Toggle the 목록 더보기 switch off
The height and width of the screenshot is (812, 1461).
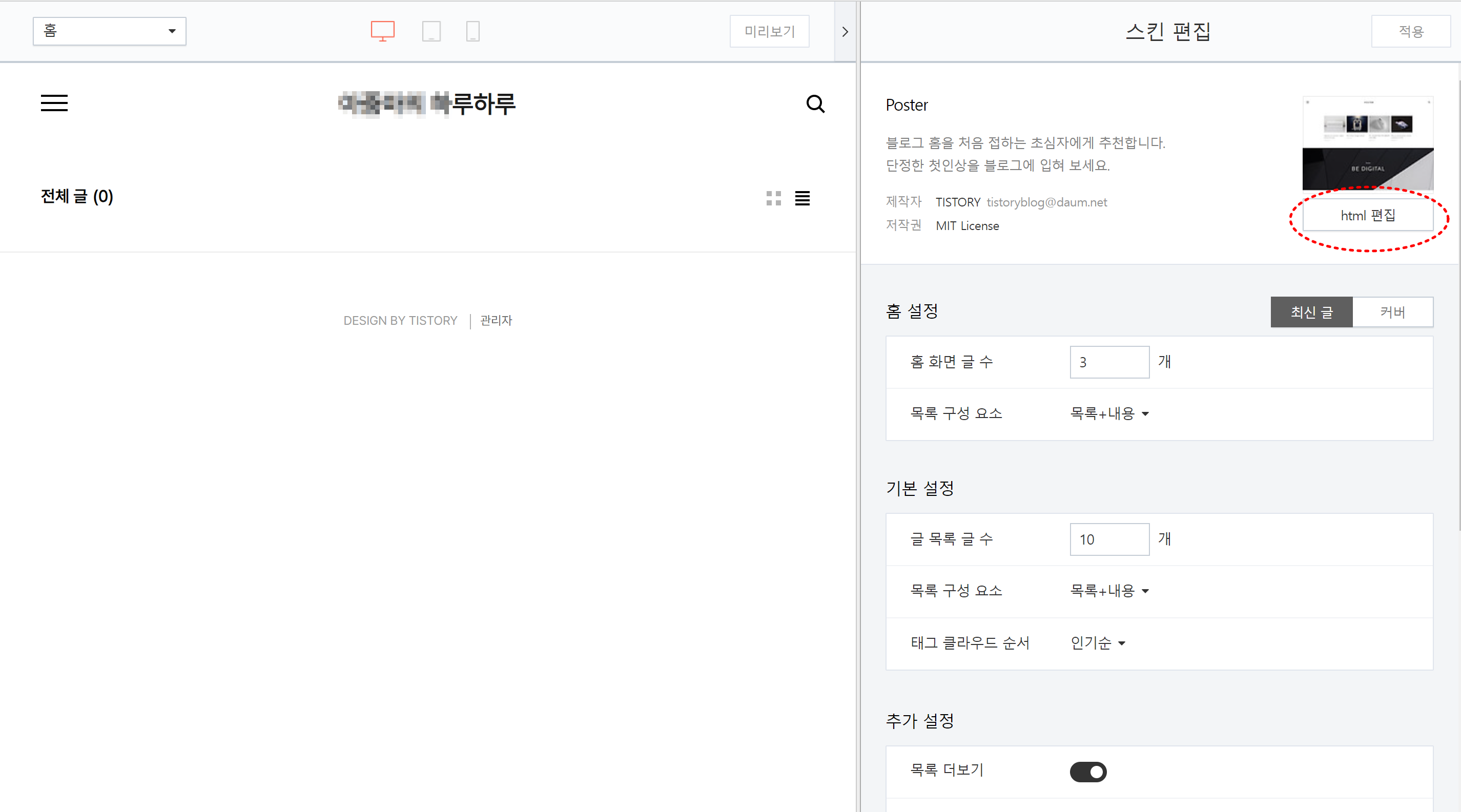pyautogui.click(x=1087, y=771)
